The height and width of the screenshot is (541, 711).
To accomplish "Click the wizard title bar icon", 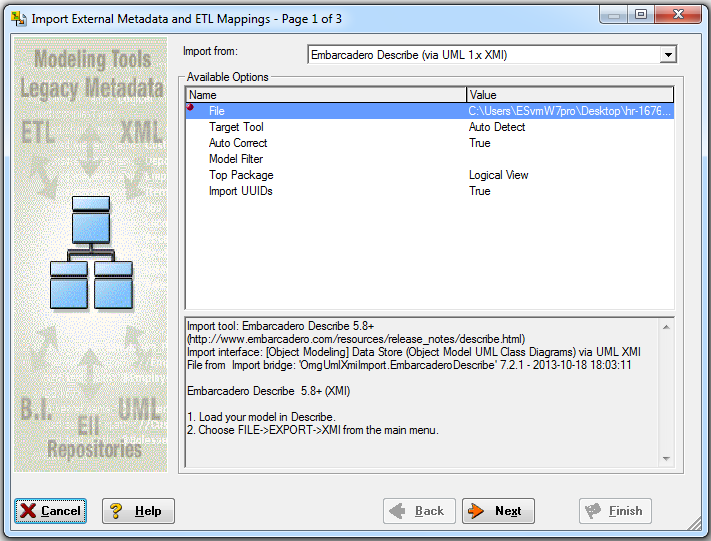I will pos(19,19).
